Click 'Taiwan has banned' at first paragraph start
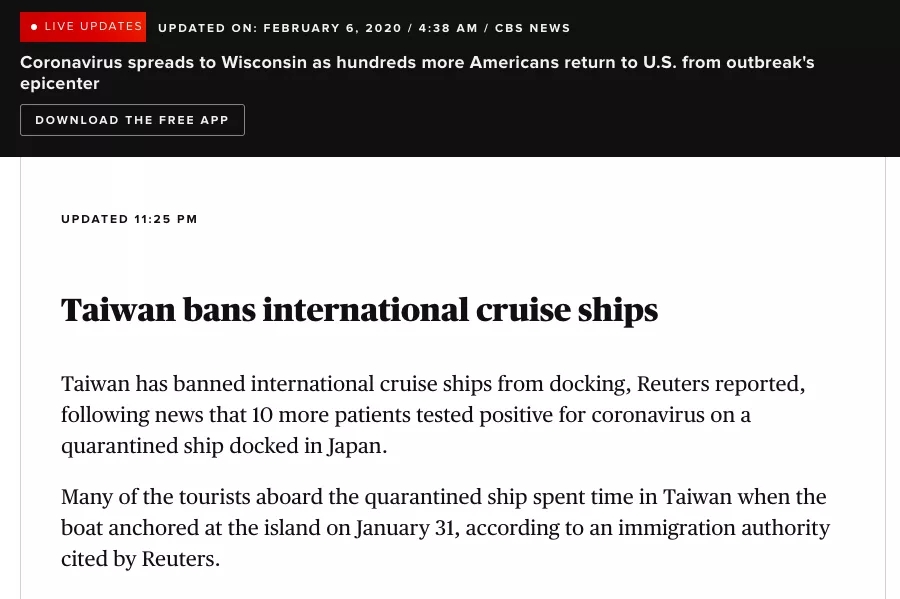 point(153,384)
